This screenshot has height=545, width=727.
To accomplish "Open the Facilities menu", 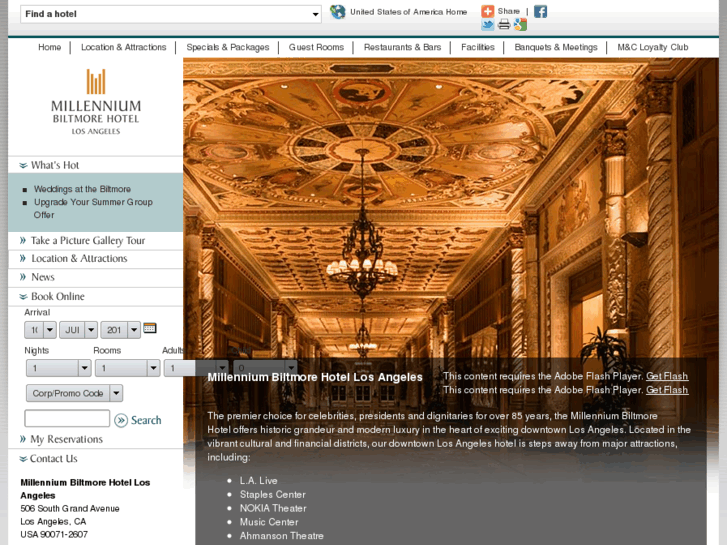I will (478, 47).
